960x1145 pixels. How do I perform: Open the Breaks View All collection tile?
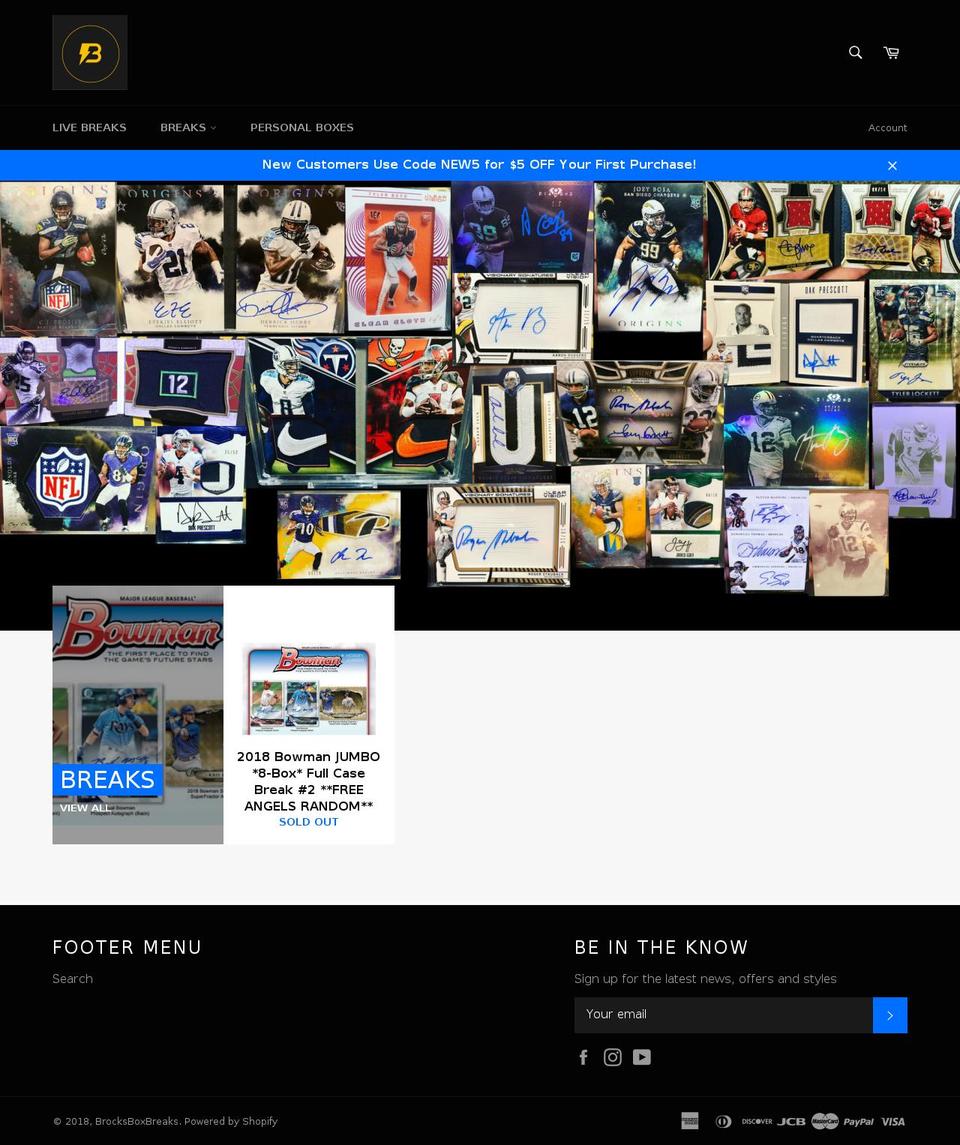[x=138, y=715]
